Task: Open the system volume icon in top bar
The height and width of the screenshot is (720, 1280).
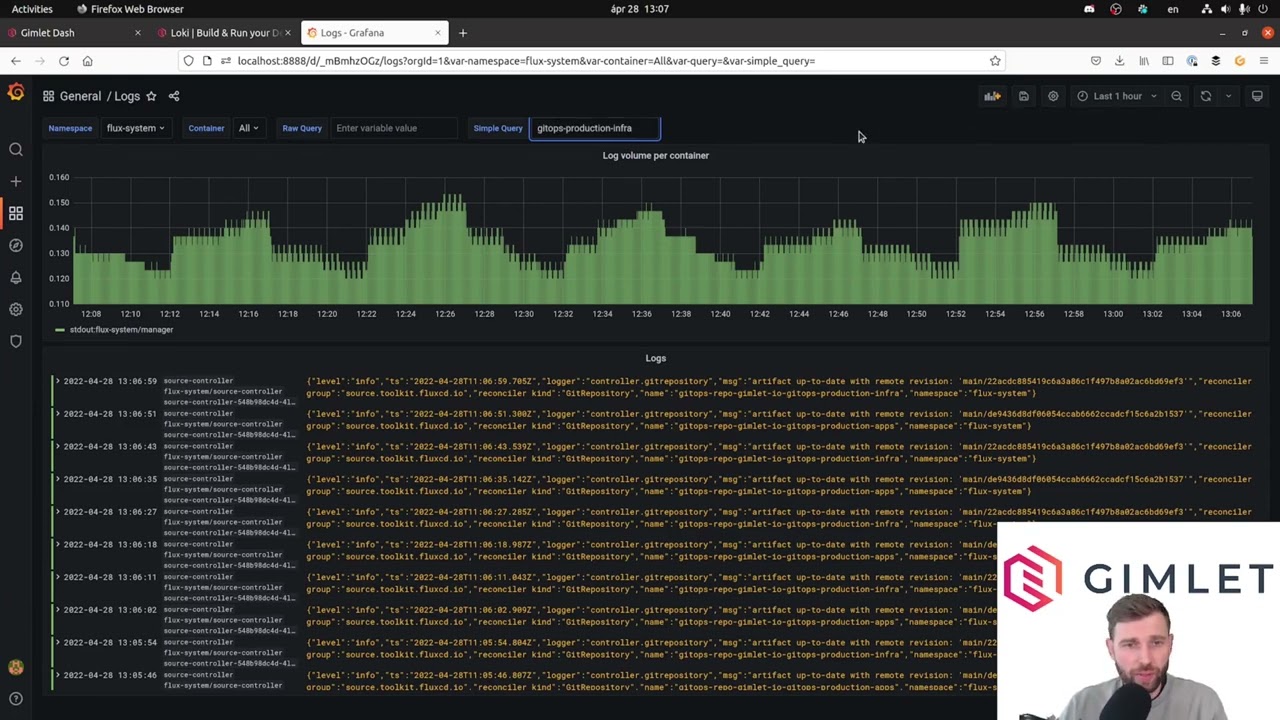Action: [1226, 9]
